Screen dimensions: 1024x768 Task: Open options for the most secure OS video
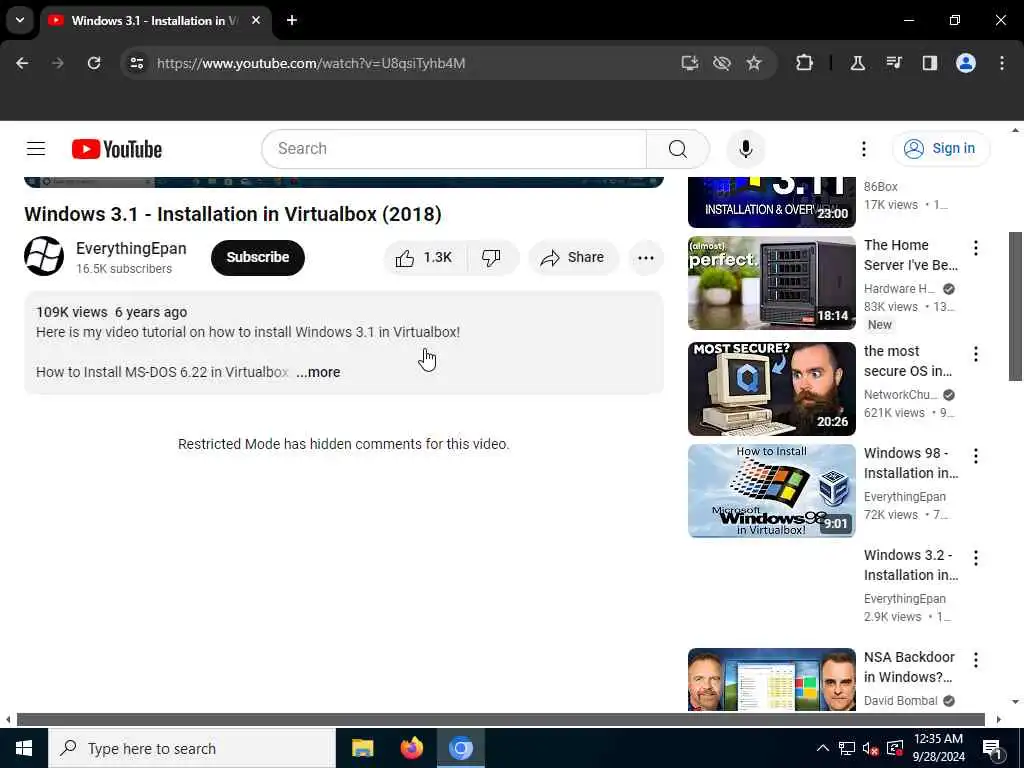976,354
